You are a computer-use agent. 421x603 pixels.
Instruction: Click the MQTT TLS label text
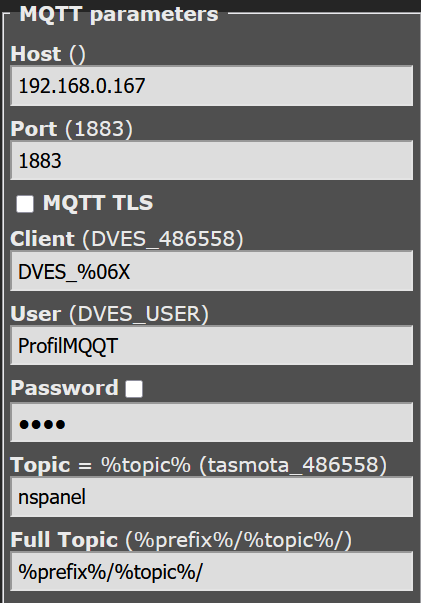pyautogui.click(x=98, y=203)
